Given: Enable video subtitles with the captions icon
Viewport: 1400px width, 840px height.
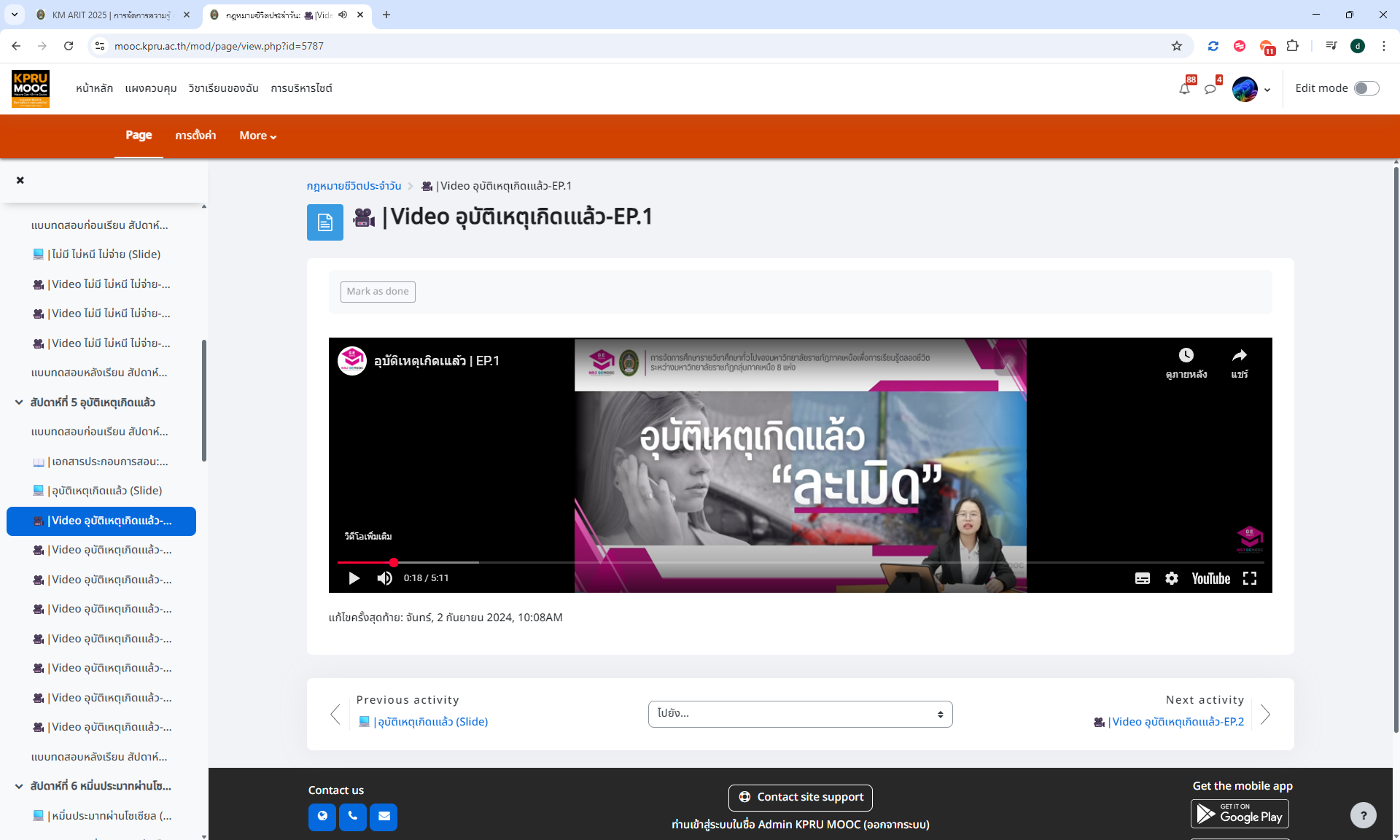Looking at the screenshot, I should [1142, 578].
